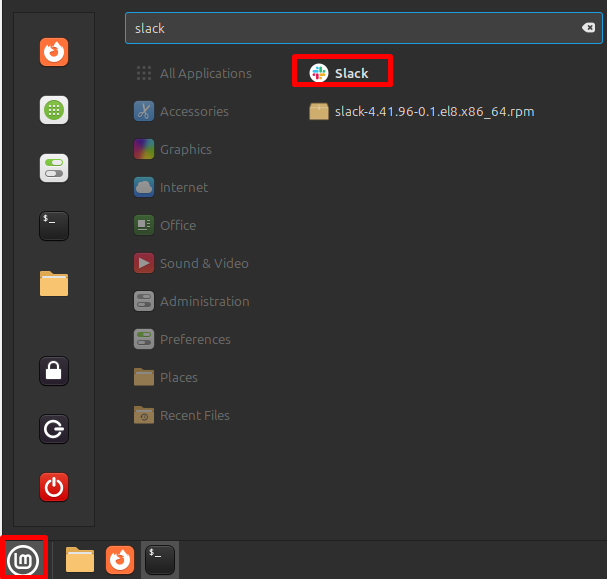Launch Terminal from the favorites sidebar
The height and width of the screenshot is (579, 607).
pos(54,226)
